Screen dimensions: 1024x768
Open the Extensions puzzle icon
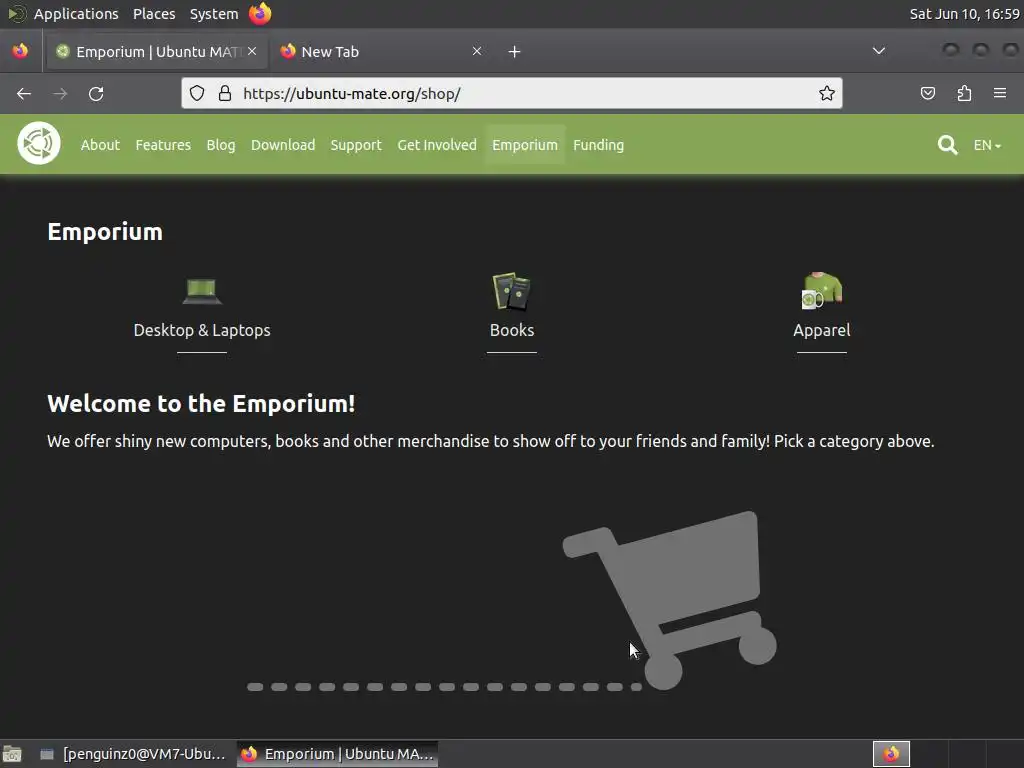click(964, 93)
